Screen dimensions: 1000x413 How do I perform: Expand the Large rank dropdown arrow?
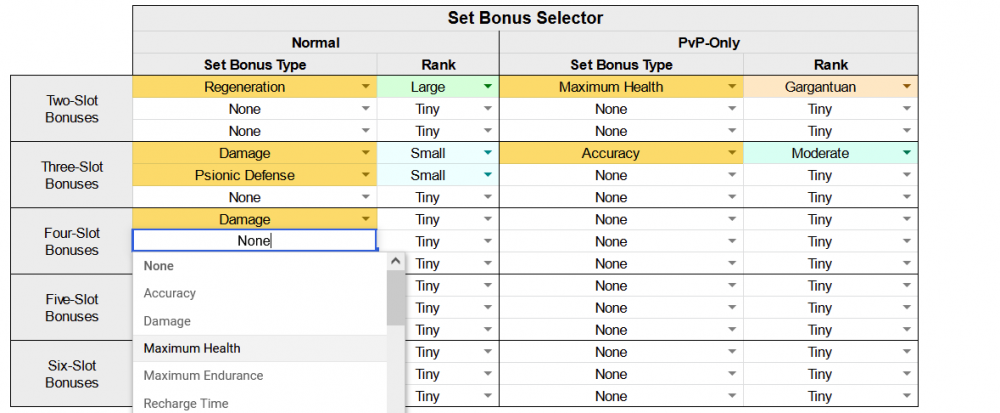coord(487,87)
